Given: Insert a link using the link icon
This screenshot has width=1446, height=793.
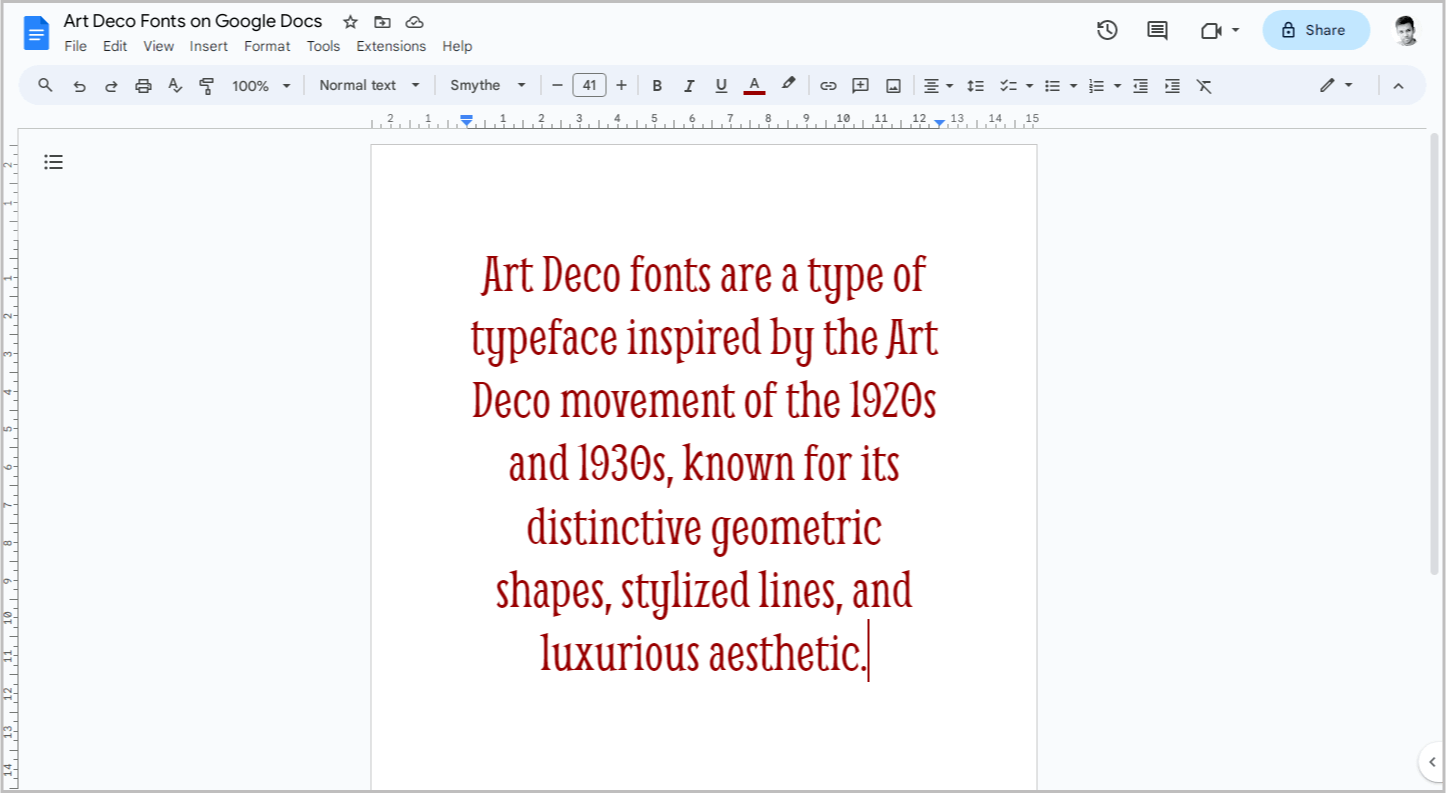Looking at the screenshot, I should [x=828, y=85].
